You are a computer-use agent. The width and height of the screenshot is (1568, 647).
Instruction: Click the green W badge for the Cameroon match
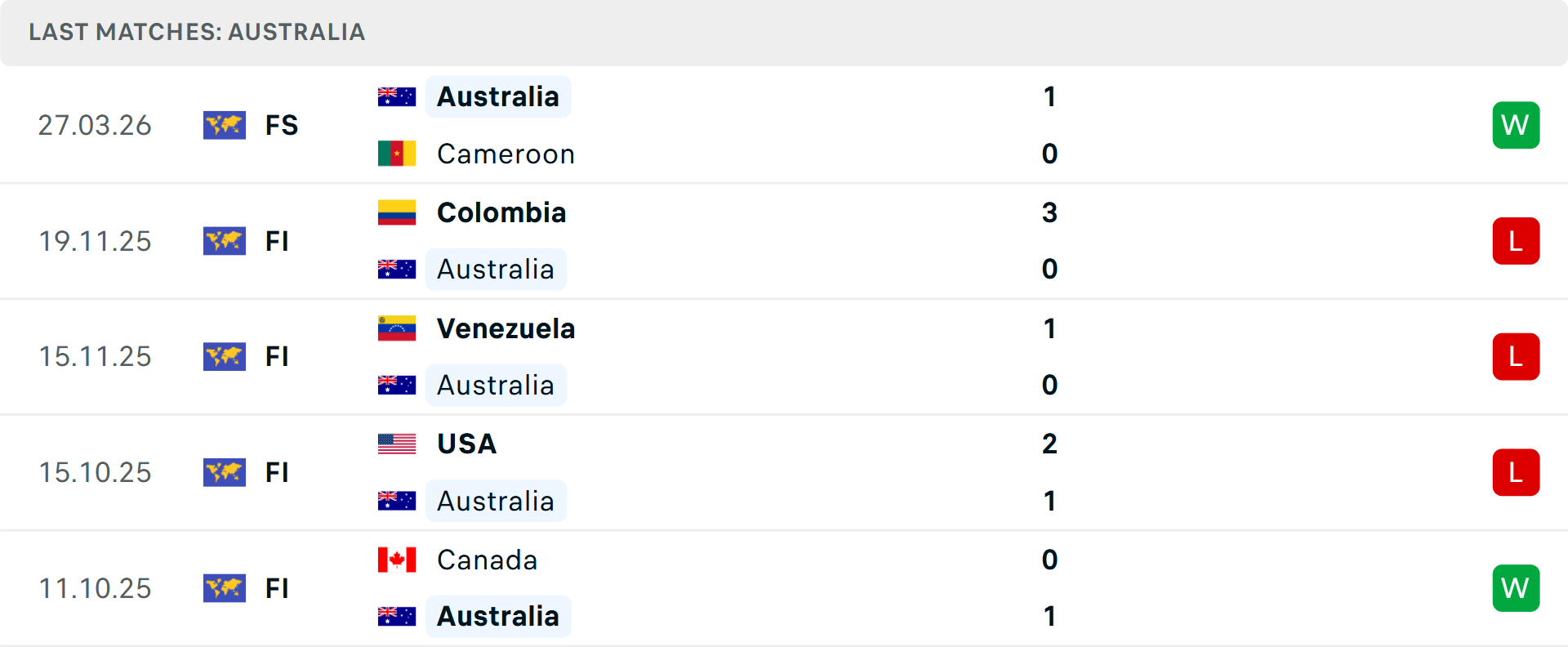click(1516, 125)
